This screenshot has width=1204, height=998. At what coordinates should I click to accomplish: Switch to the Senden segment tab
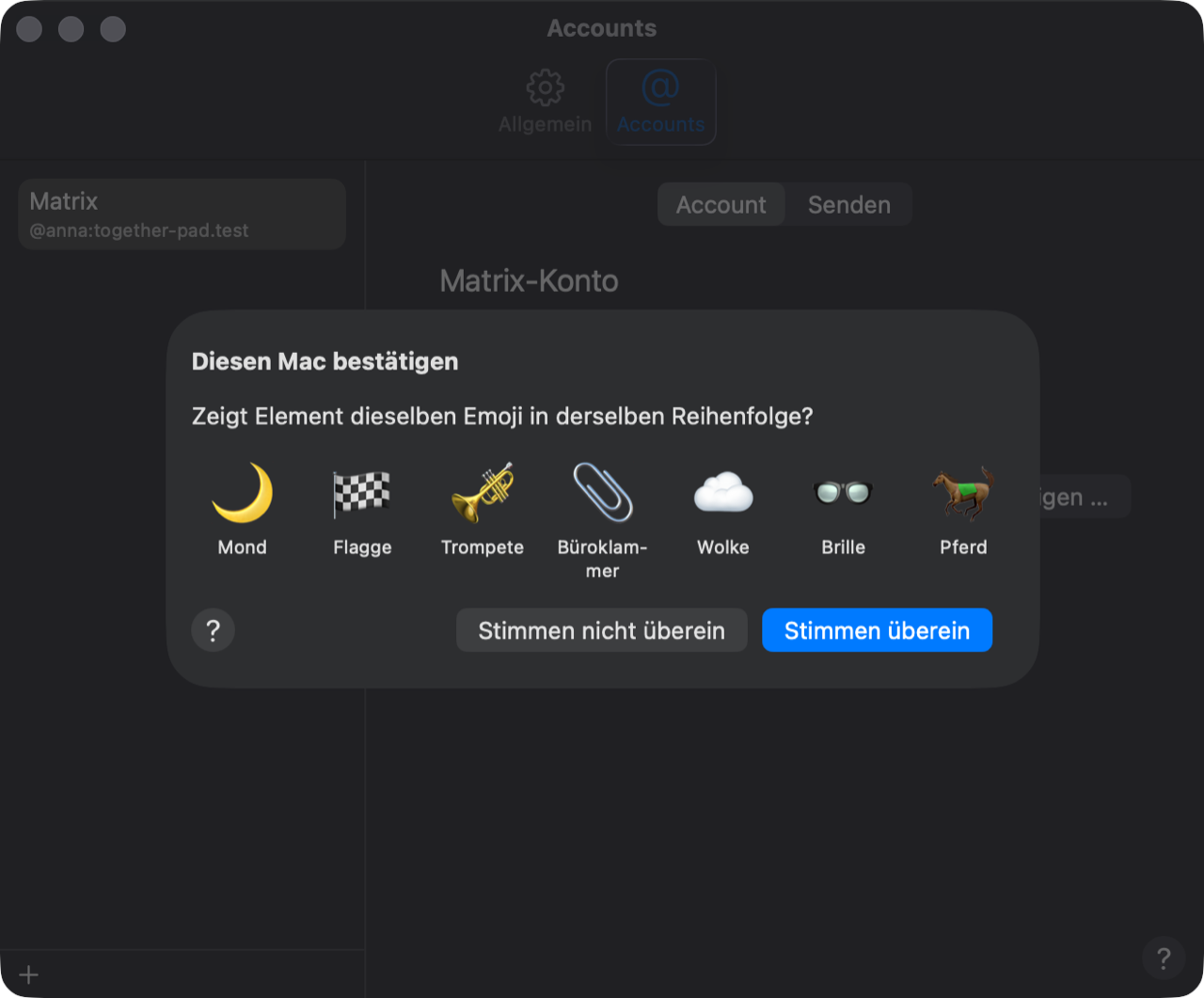(849, 204)
